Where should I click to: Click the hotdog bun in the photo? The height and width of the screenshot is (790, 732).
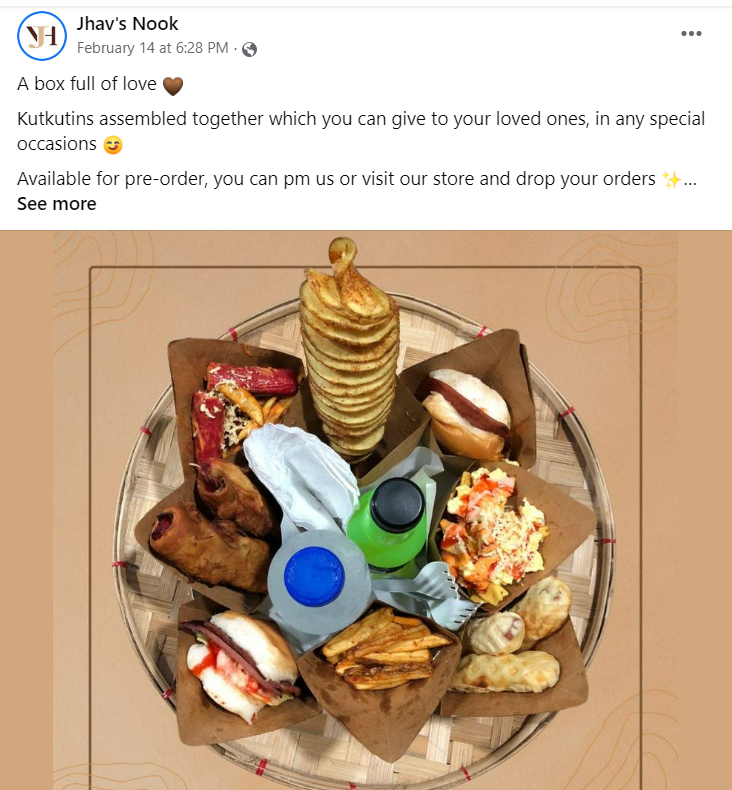pyautogui.click(x=467, y=414)
